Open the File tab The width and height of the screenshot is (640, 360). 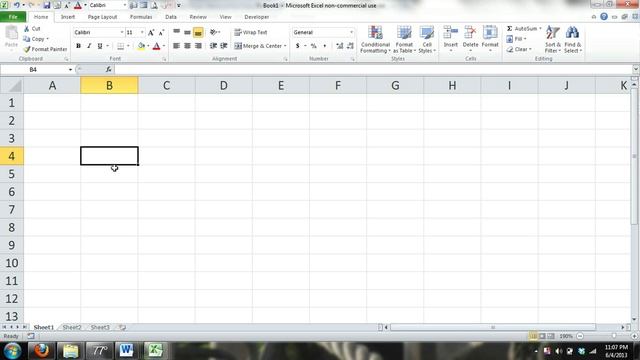13,17
